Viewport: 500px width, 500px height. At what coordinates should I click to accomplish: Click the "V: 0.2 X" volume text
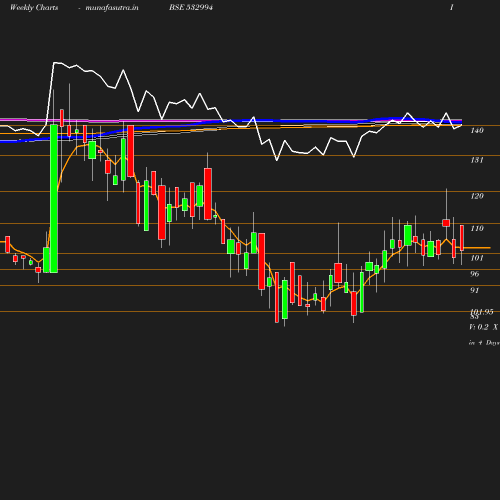coord(483,327)
